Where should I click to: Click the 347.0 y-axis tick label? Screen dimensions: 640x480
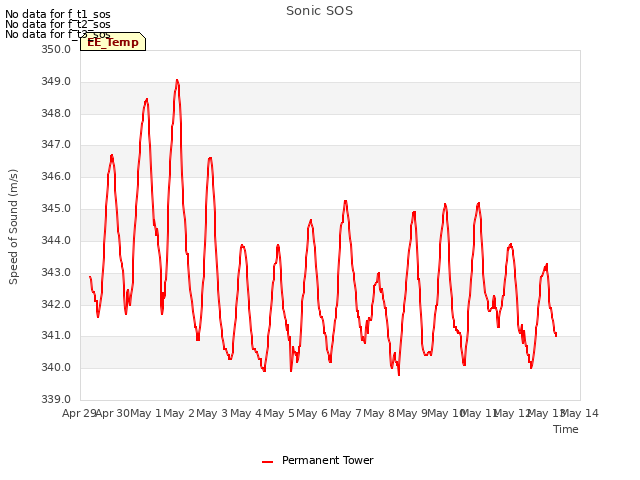(x=56, y=144)
